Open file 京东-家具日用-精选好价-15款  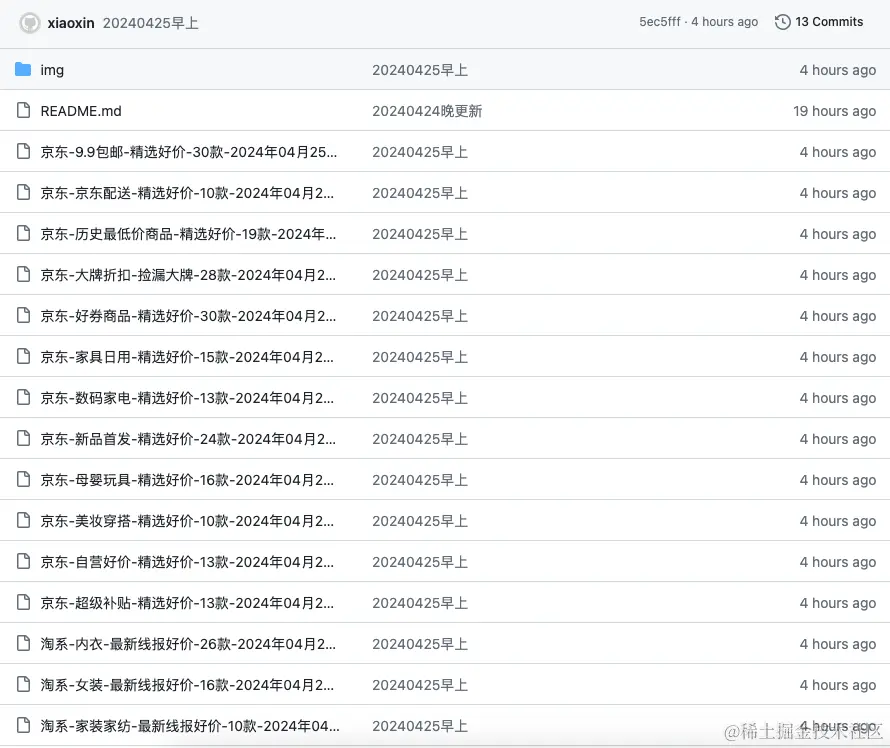(187, 357)
